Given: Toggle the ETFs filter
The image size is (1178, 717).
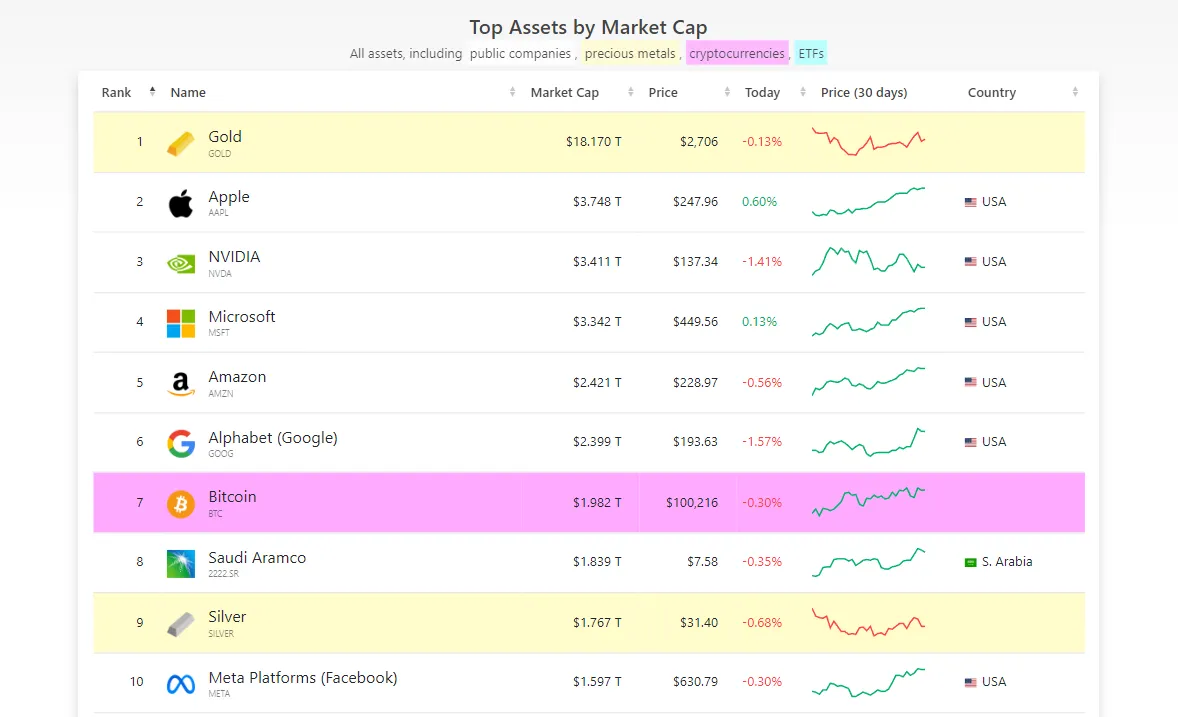Looking at the screenshot, I should (811, 53).
